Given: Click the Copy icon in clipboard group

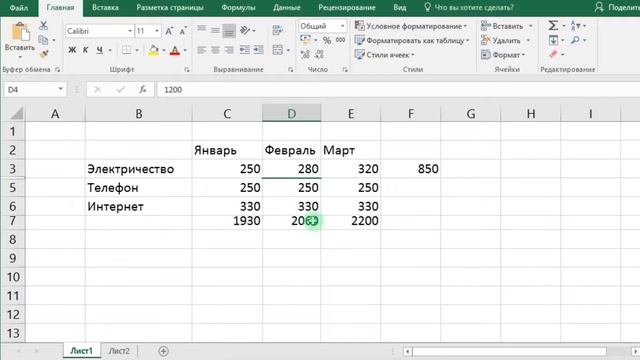Looking at the screenshot, I should click(43, 40).
